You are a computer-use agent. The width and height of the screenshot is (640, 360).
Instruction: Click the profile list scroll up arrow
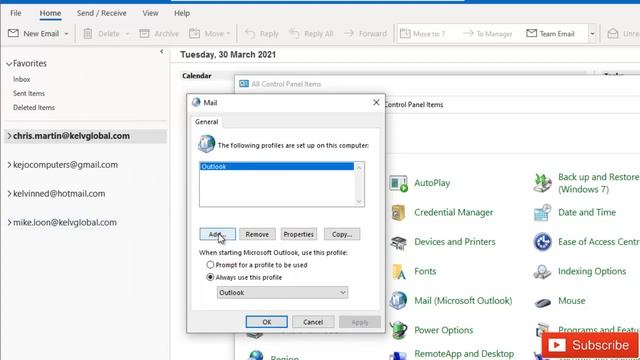(x=359, y=167)
